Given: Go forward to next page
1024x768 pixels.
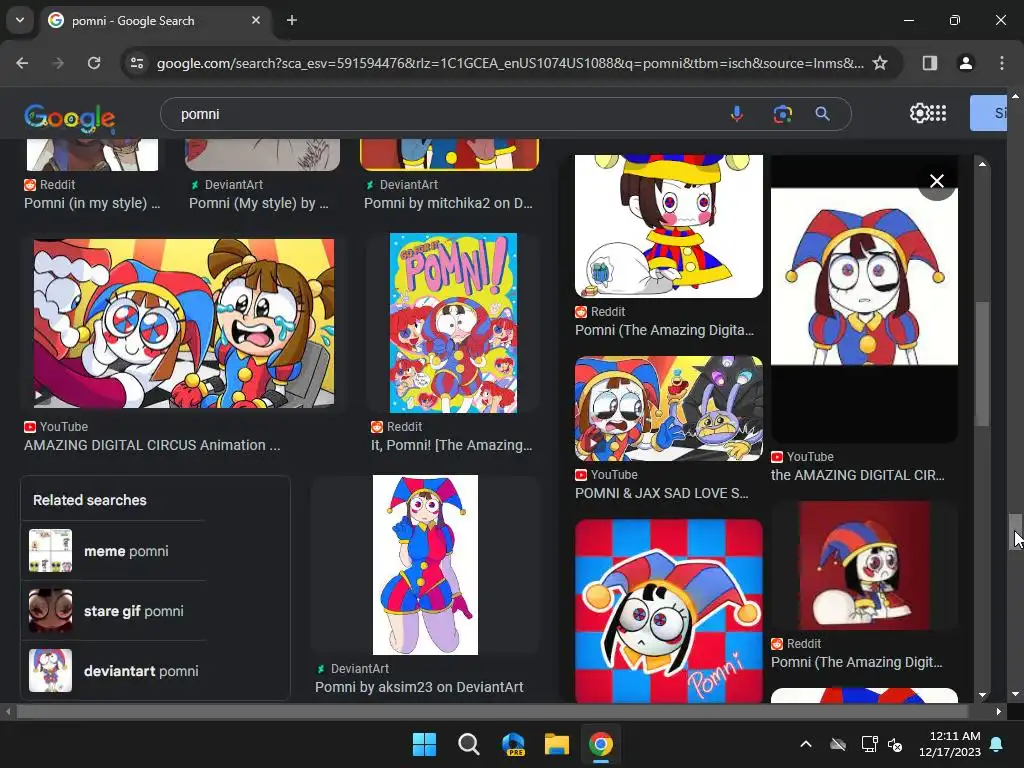Looking at the screenshot, I should coord(58,63).
